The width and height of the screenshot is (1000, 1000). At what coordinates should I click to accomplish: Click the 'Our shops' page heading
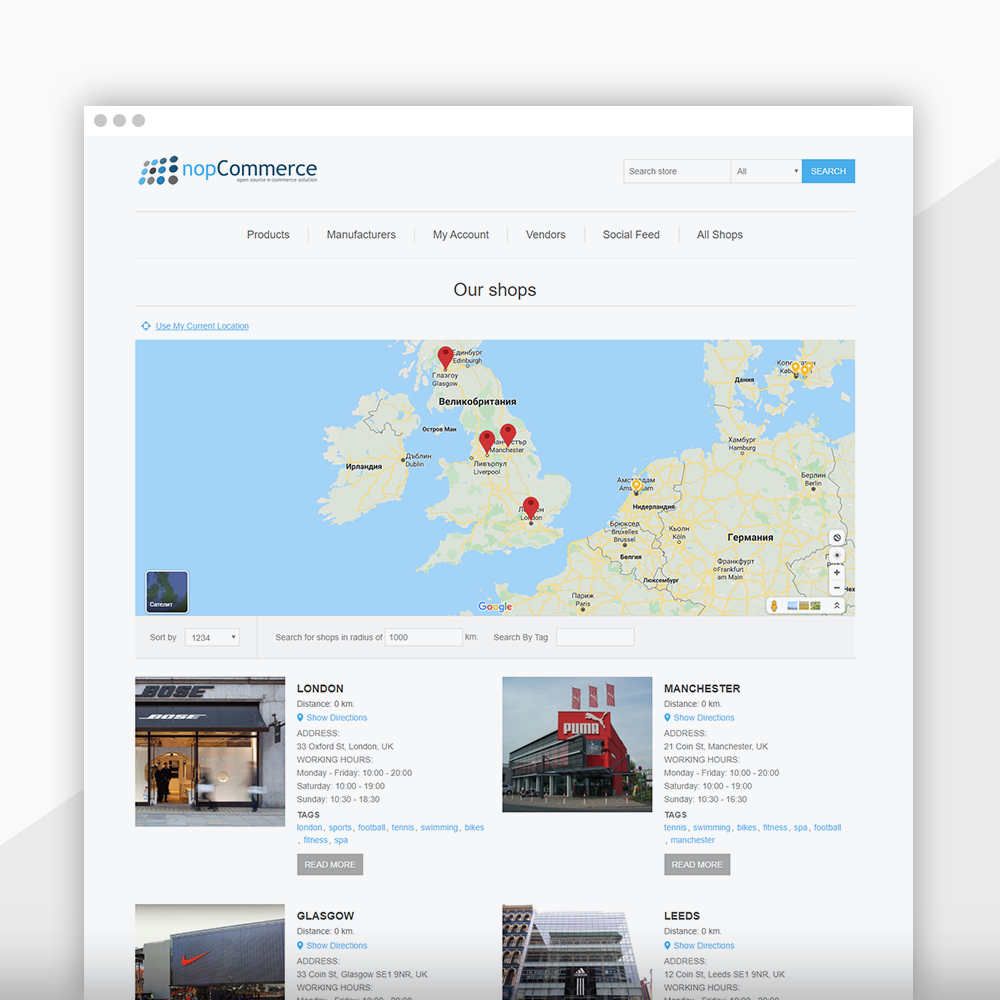495,290
